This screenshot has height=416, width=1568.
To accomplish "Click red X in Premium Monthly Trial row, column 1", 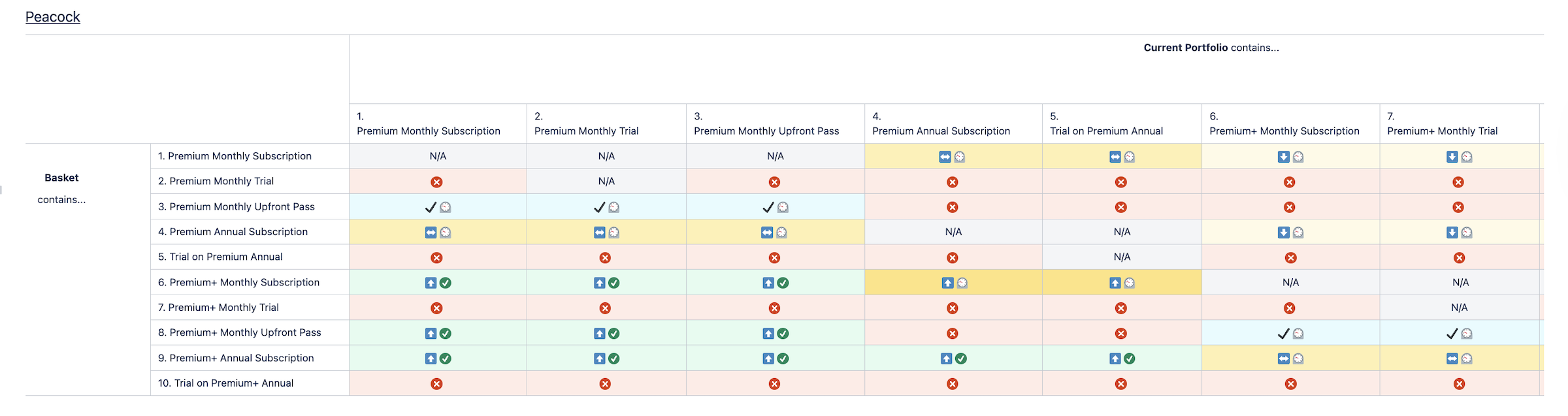I will (436, 182).
